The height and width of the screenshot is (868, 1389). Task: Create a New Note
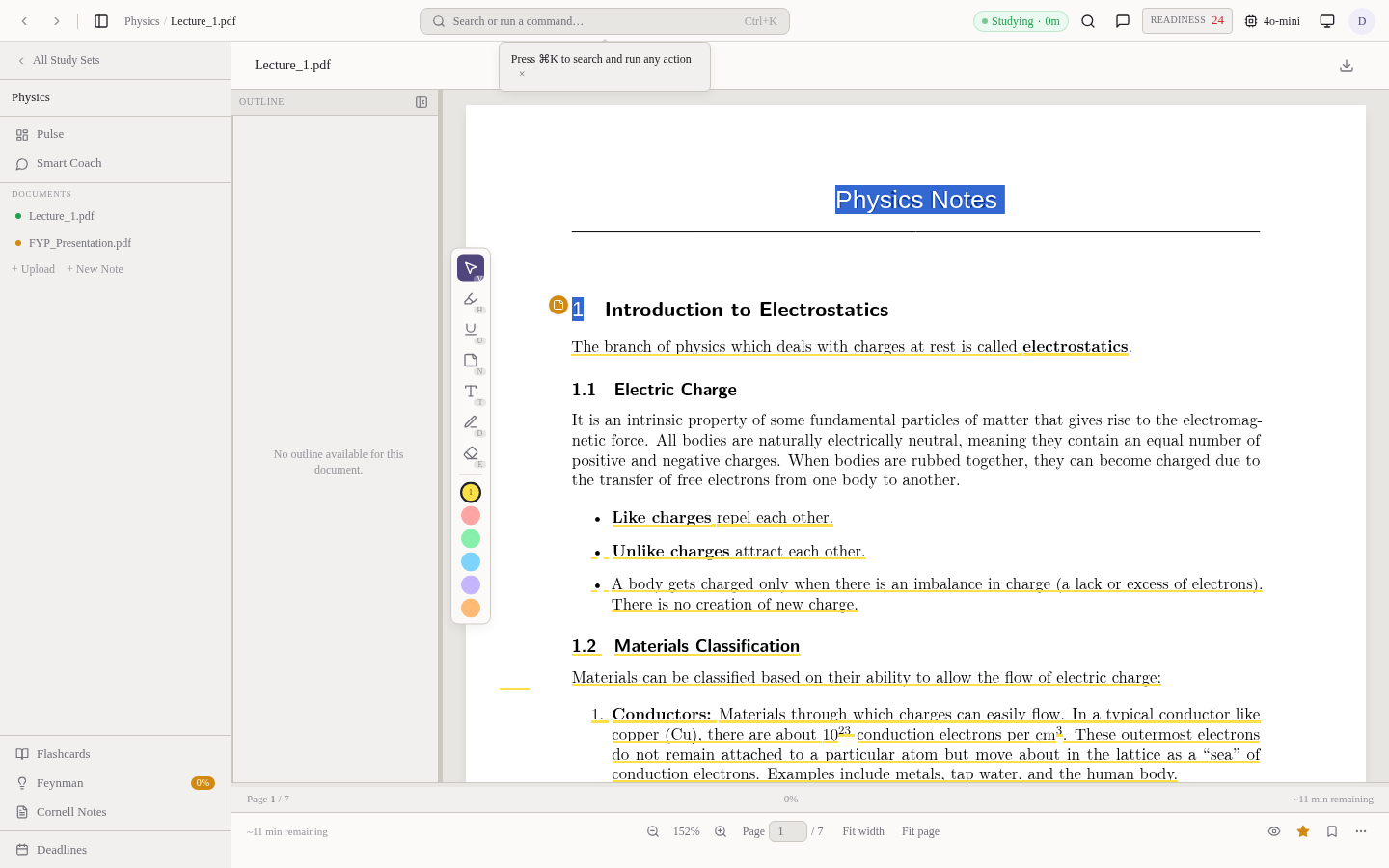(95, 269)
